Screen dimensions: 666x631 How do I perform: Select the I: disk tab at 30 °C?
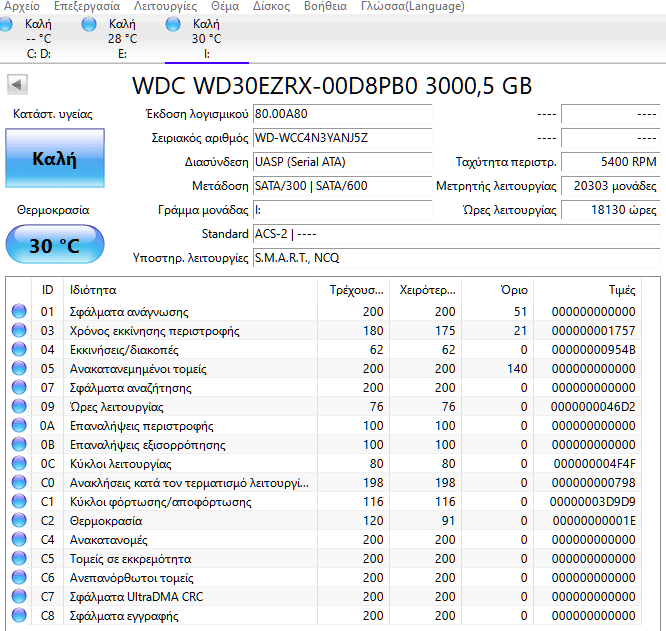206,39
